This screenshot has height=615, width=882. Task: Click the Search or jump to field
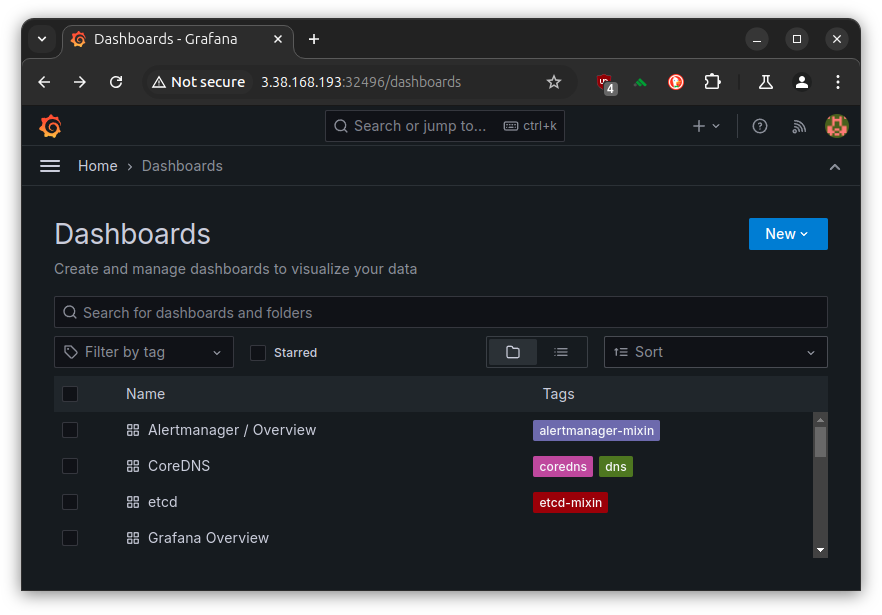click(444, 126)
